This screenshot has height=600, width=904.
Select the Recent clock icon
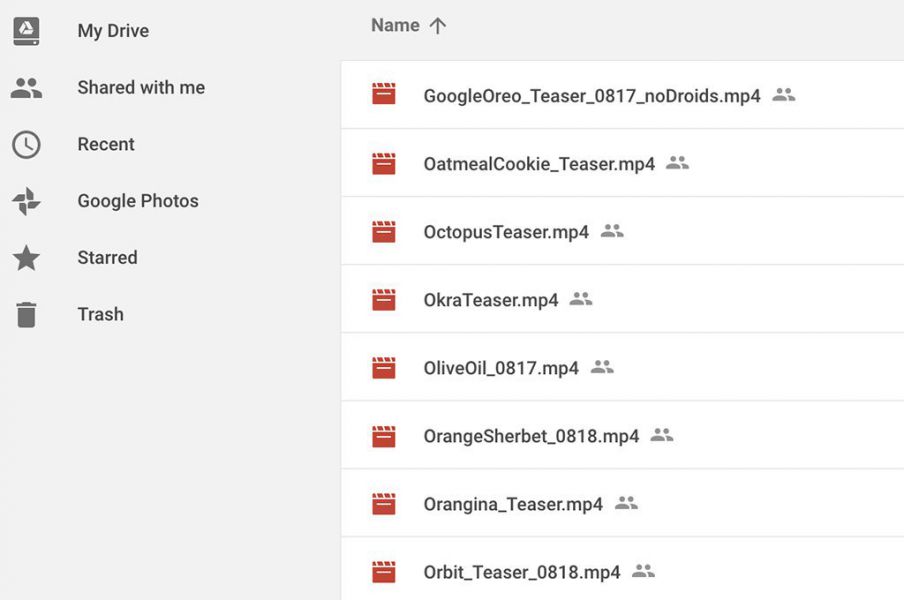coord(27,145)
